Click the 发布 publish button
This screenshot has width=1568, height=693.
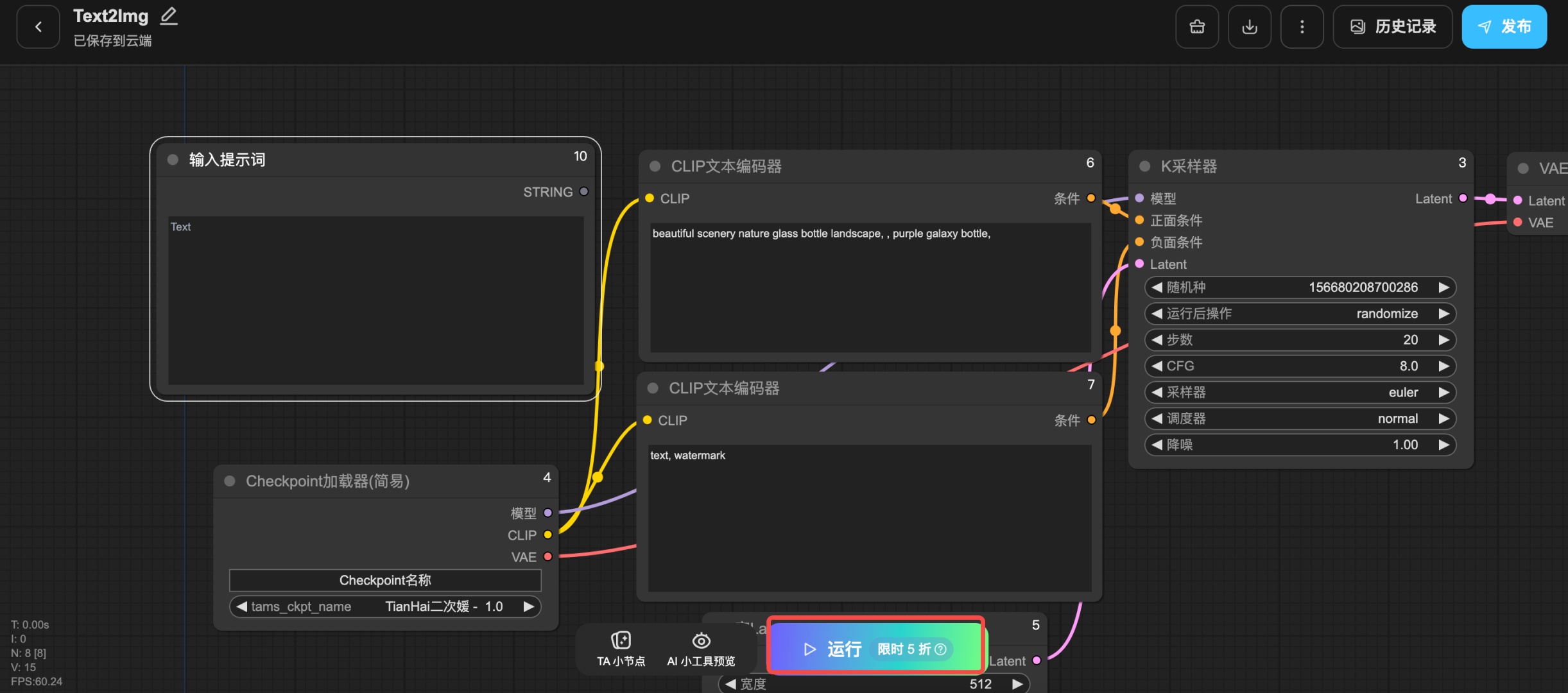[1504, 27]
